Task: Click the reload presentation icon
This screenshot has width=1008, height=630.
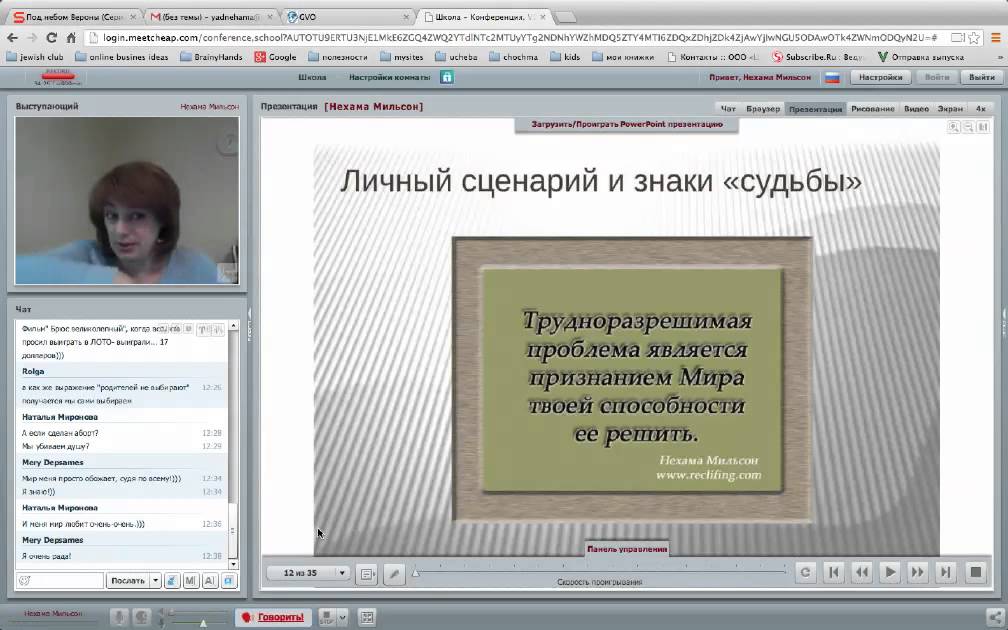Action: click(806, 572)
